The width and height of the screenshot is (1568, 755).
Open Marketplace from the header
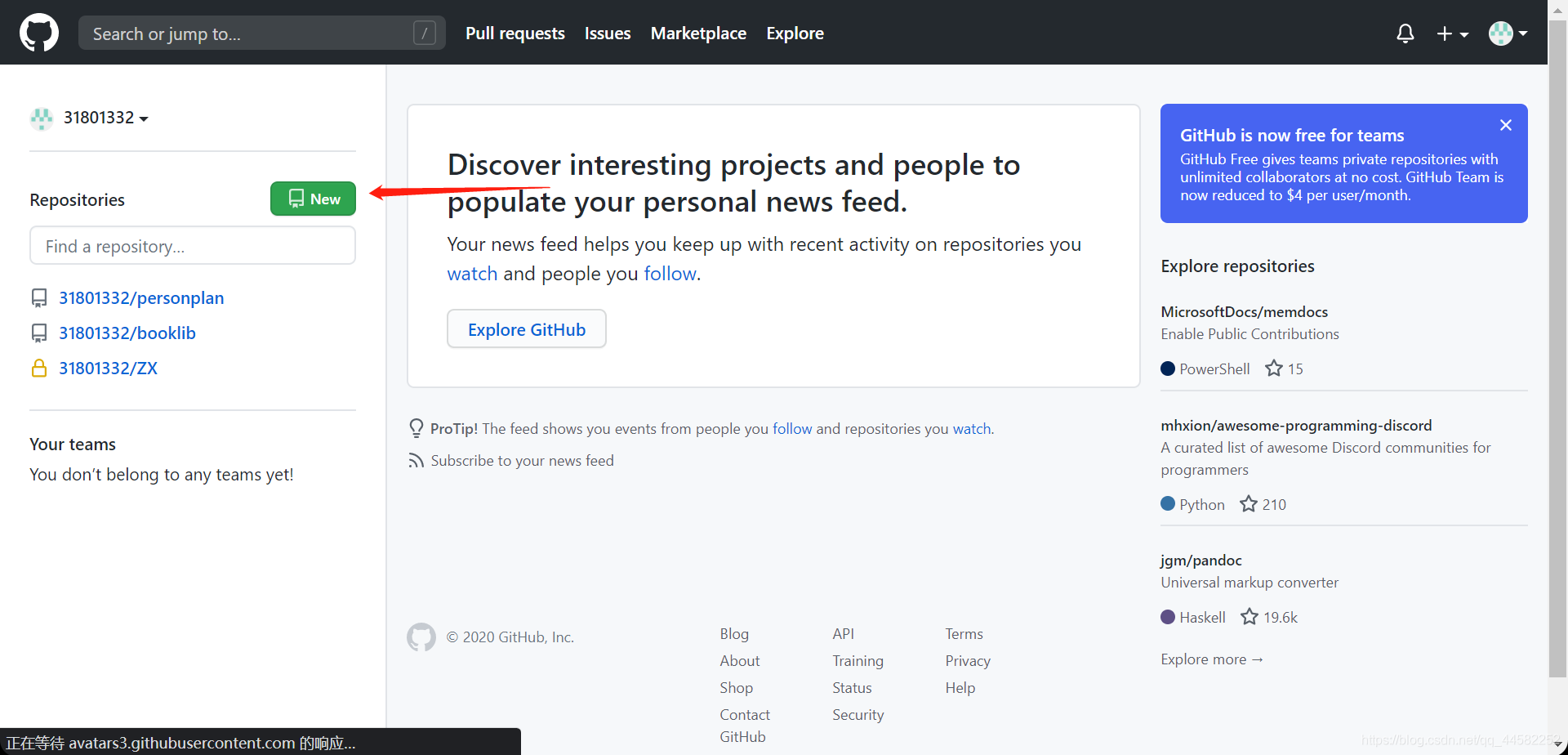click(698, 34)
